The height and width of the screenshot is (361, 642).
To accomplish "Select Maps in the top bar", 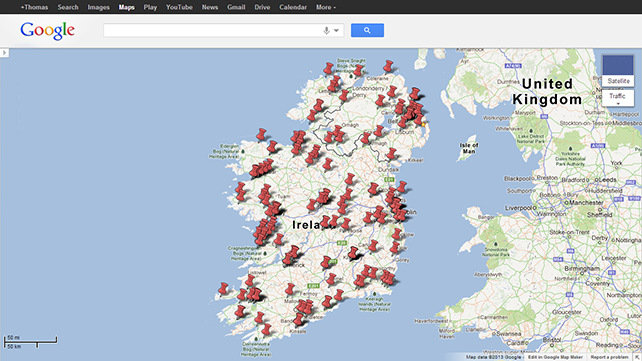I will tap(127, 7).
